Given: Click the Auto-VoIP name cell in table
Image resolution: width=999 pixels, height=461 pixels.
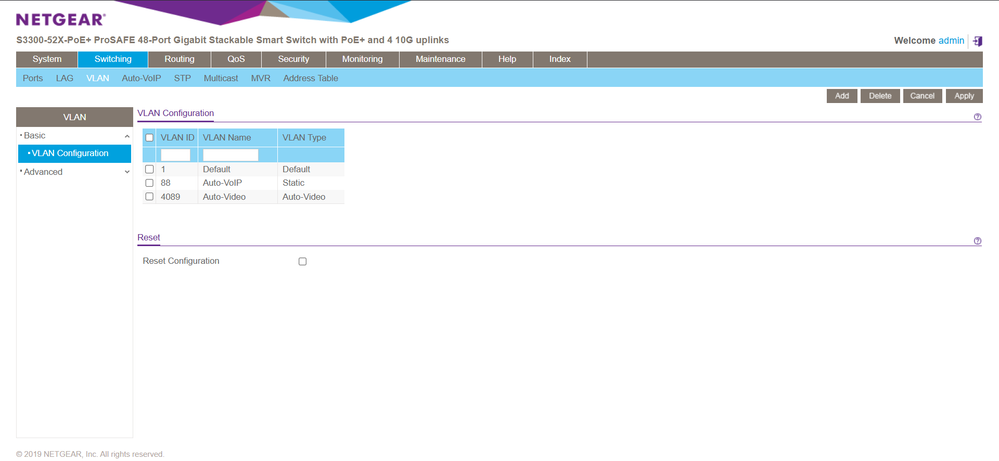Looking at the screenshot, I should tap(222, 183).
